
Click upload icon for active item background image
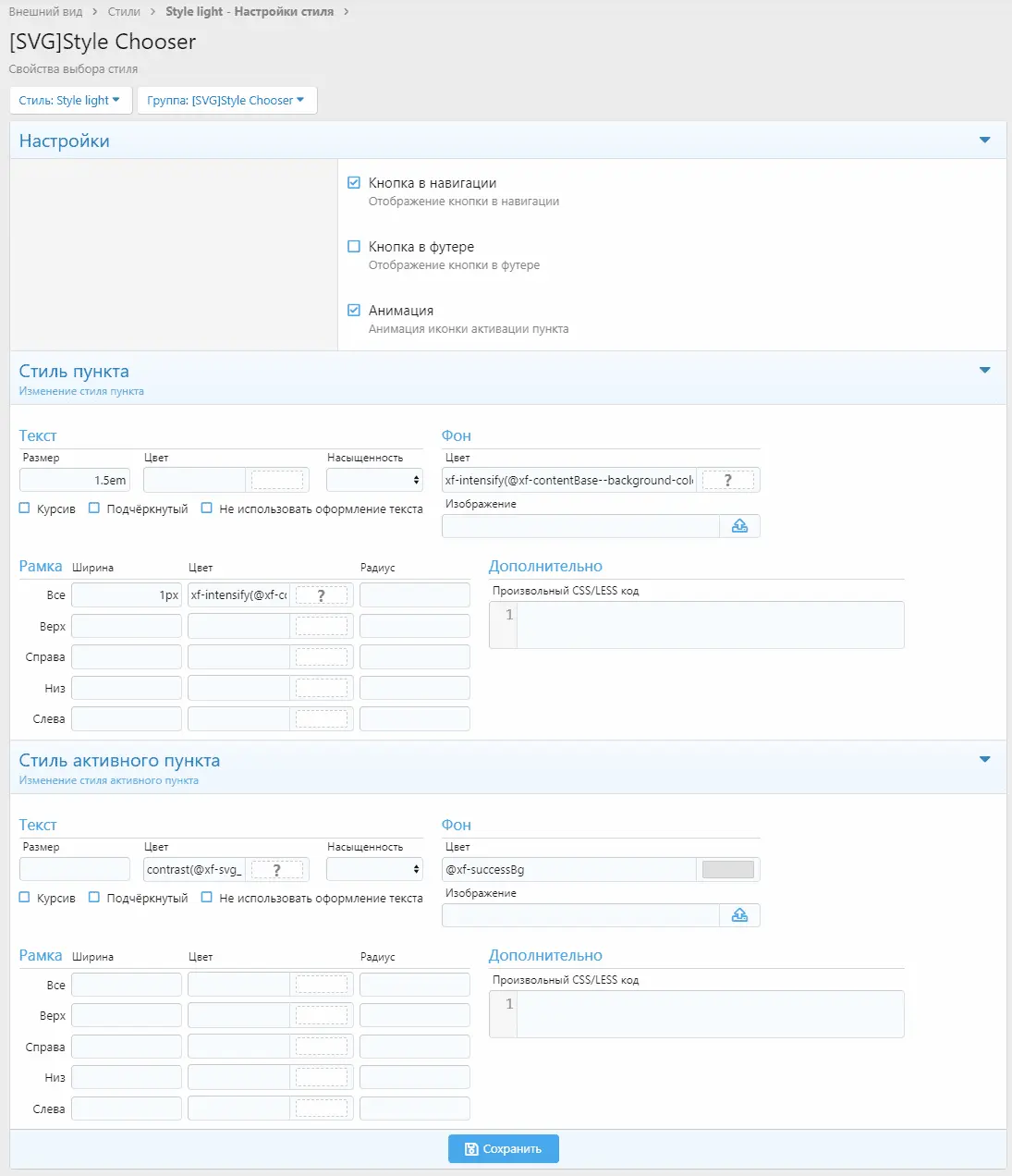tap(739, 915)
